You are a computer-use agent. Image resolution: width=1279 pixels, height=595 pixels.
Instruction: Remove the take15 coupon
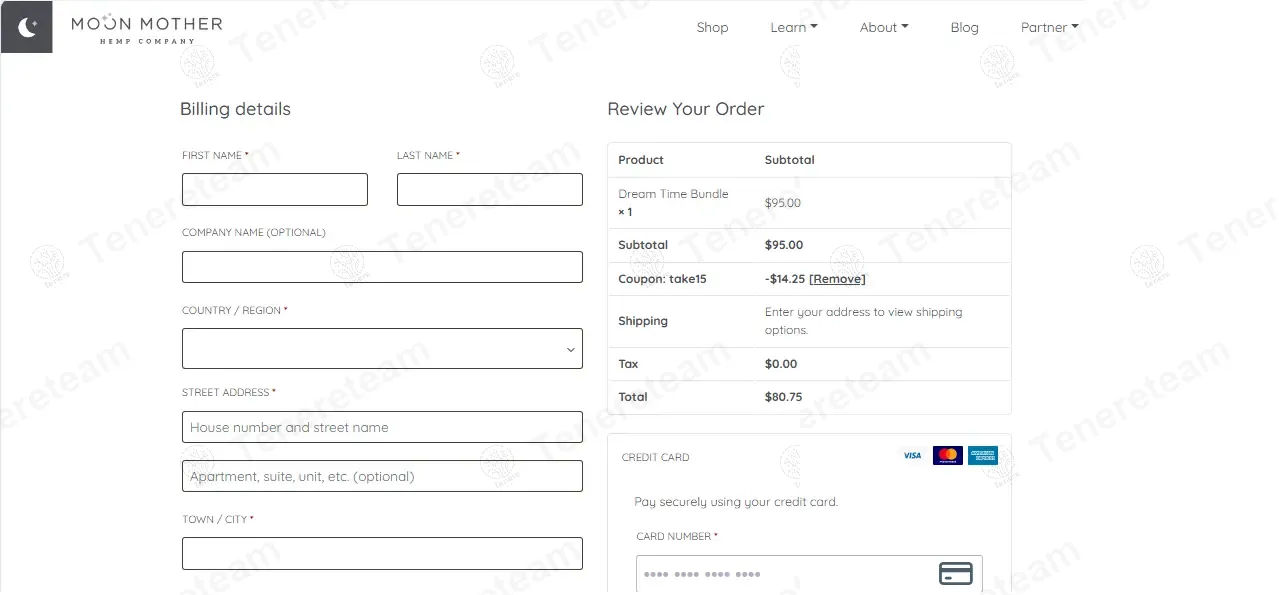click(837, 279)
